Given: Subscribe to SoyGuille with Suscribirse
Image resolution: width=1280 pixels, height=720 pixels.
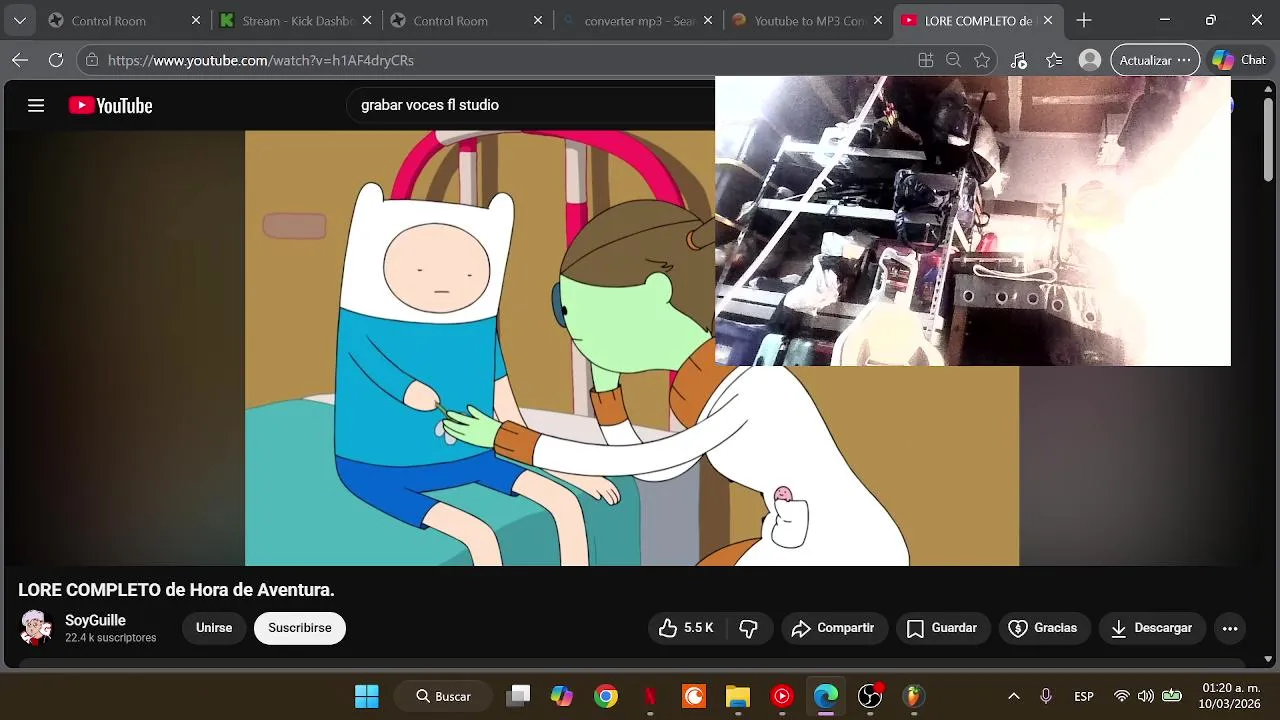Looking at the screenshot, I should (x=299, y=628).
